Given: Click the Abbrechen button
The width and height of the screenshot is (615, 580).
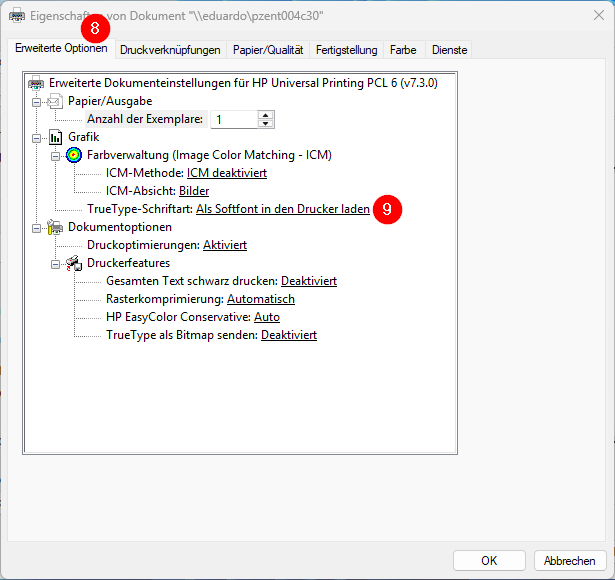Looking at the screenshot, I should coord(570,561).
